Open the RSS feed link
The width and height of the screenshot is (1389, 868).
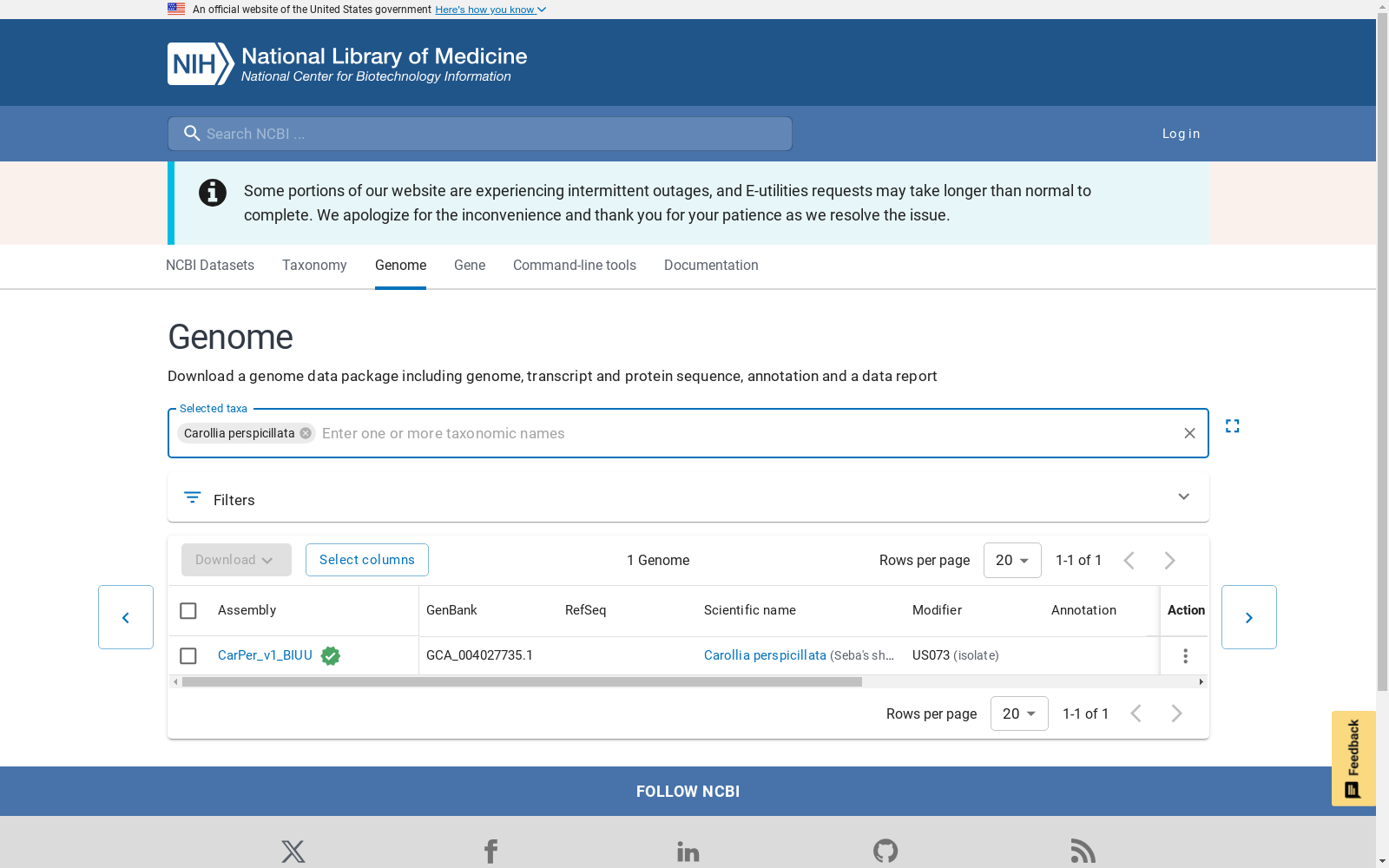pos(1083,852)
